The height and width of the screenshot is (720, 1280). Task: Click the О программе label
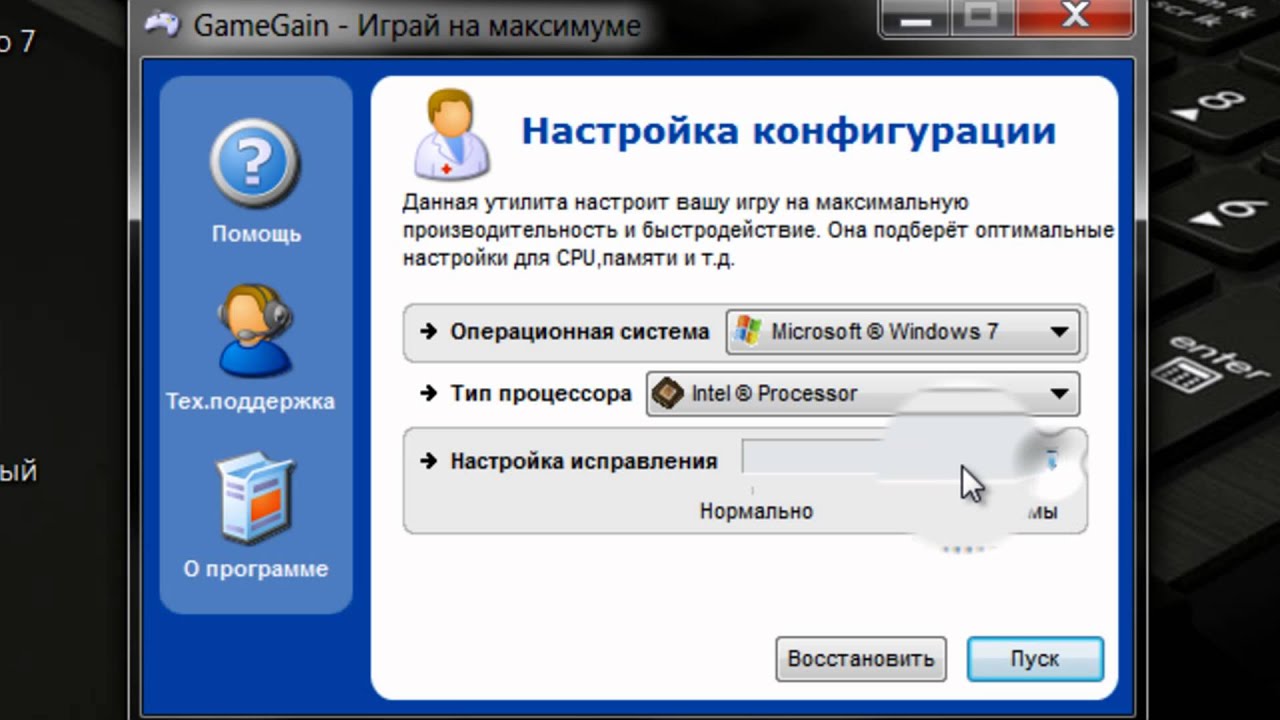(x=255, y=569)
